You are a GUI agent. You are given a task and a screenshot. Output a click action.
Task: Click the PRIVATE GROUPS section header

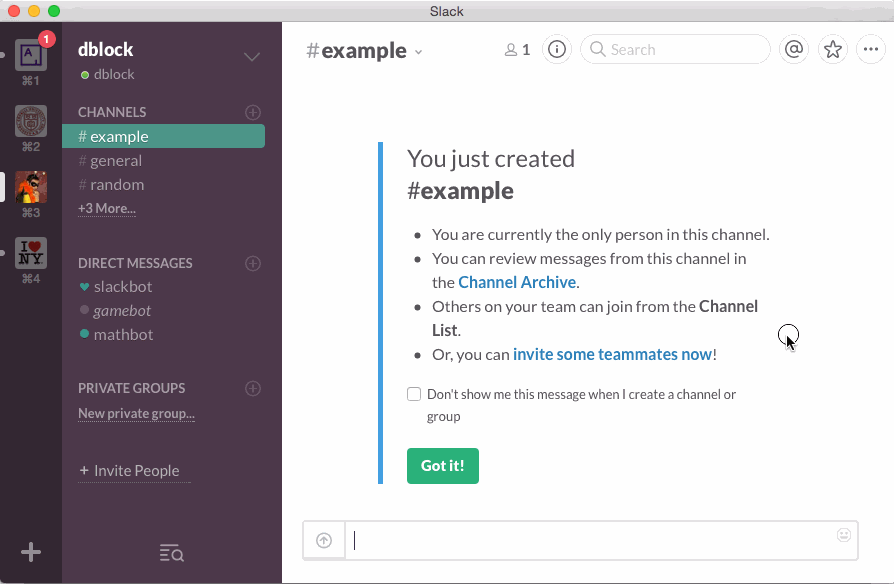tap(132, 388)
